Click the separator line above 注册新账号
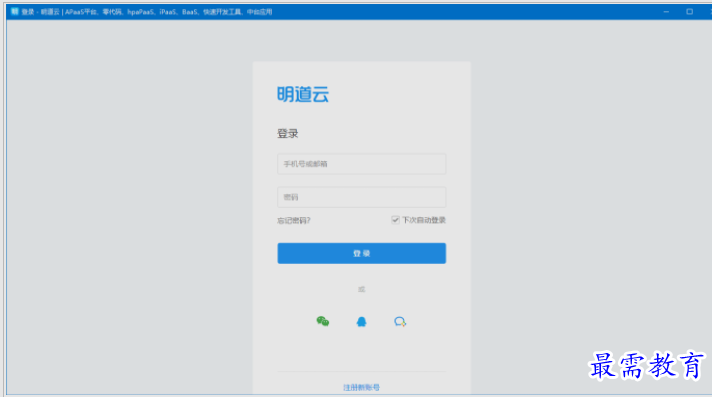712x397 pixels. pos(361,372)
